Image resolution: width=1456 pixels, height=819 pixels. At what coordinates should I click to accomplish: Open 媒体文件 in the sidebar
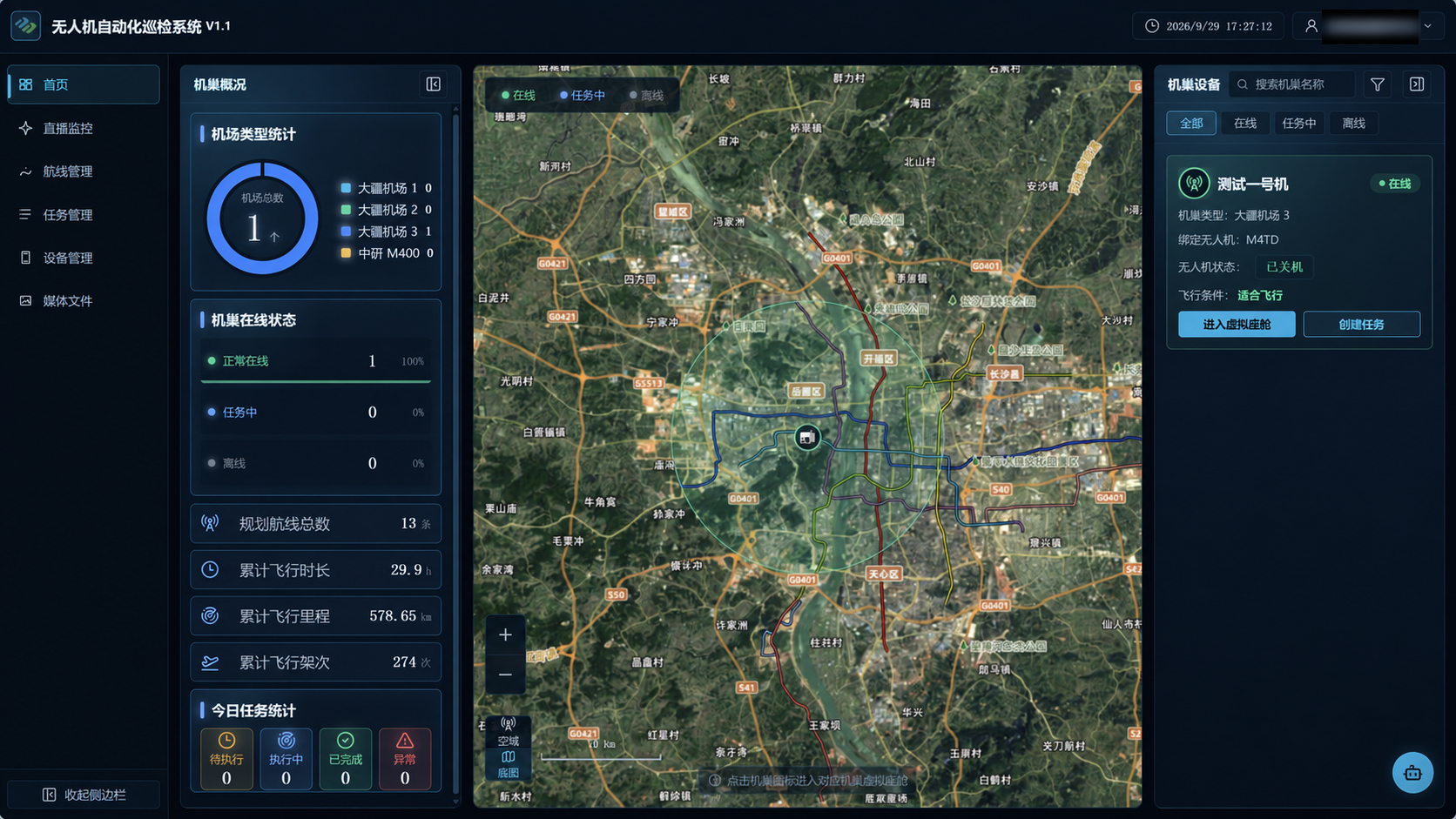(84, 300)
